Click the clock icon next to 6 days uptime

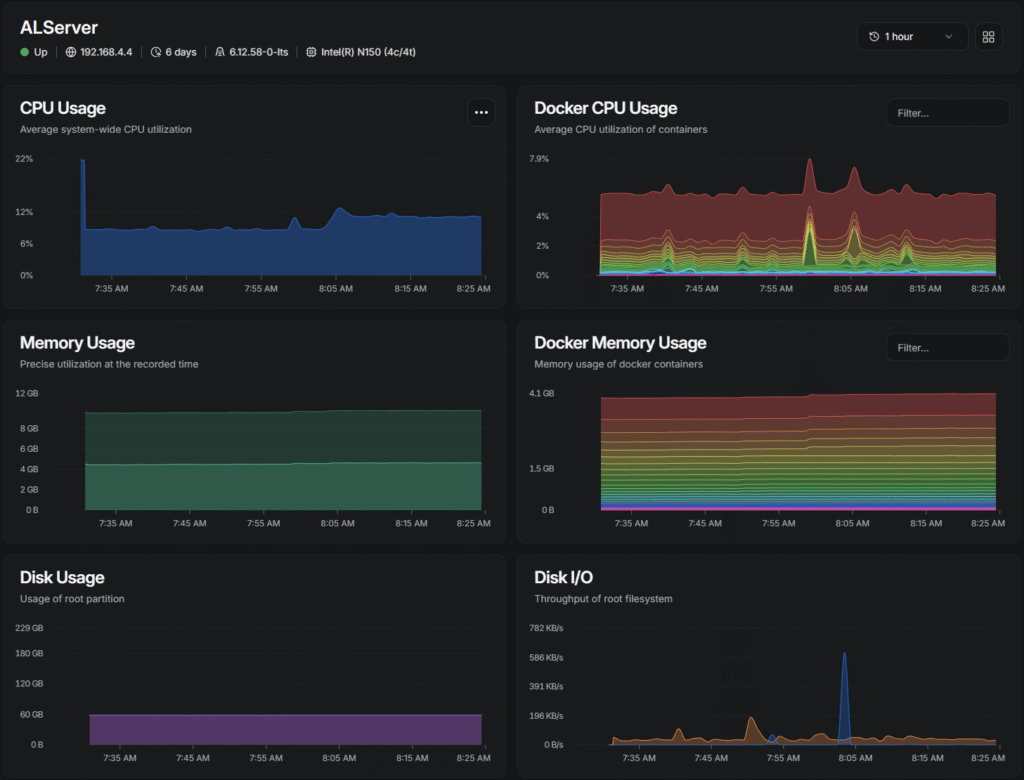click(x=156, y=52)
